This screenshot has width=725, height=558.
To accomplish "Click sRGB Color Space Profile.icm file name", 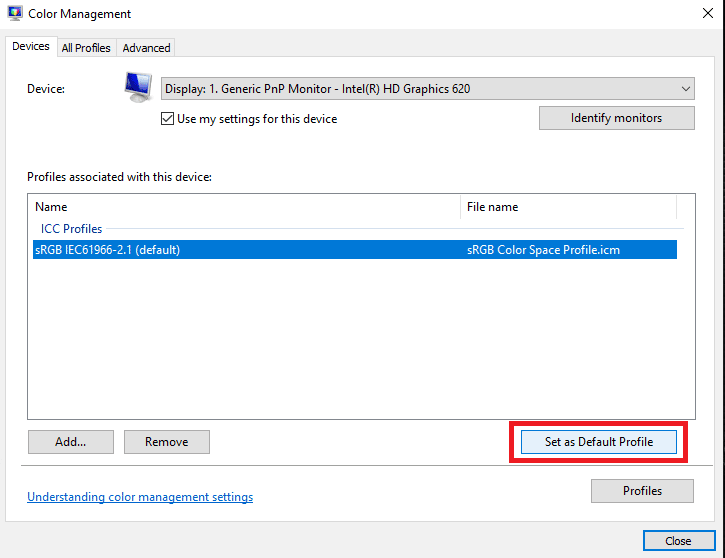I will click(543, 250).
